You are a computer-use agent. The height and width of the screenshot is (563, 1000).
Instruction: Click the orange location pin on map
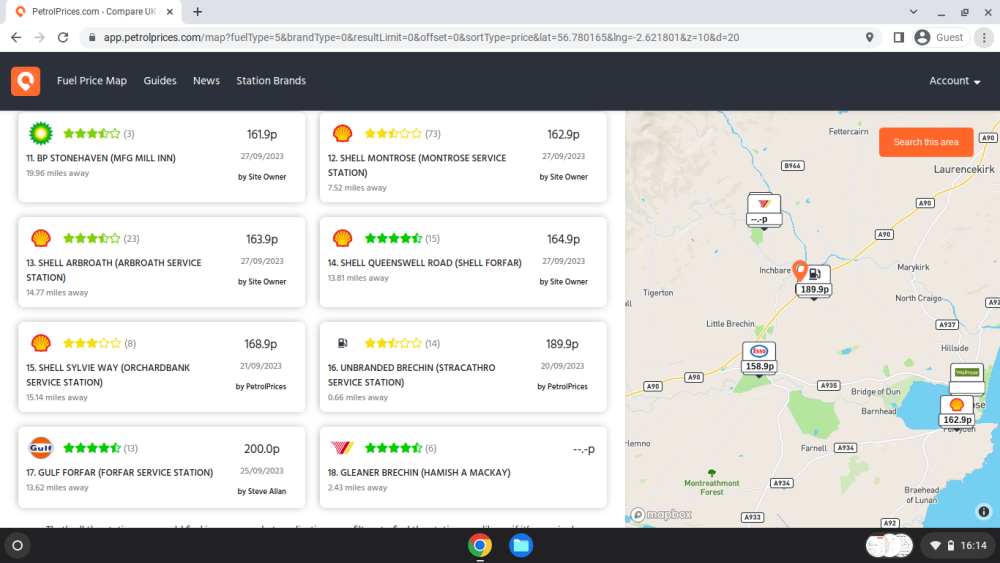click(x=800, y=270)
